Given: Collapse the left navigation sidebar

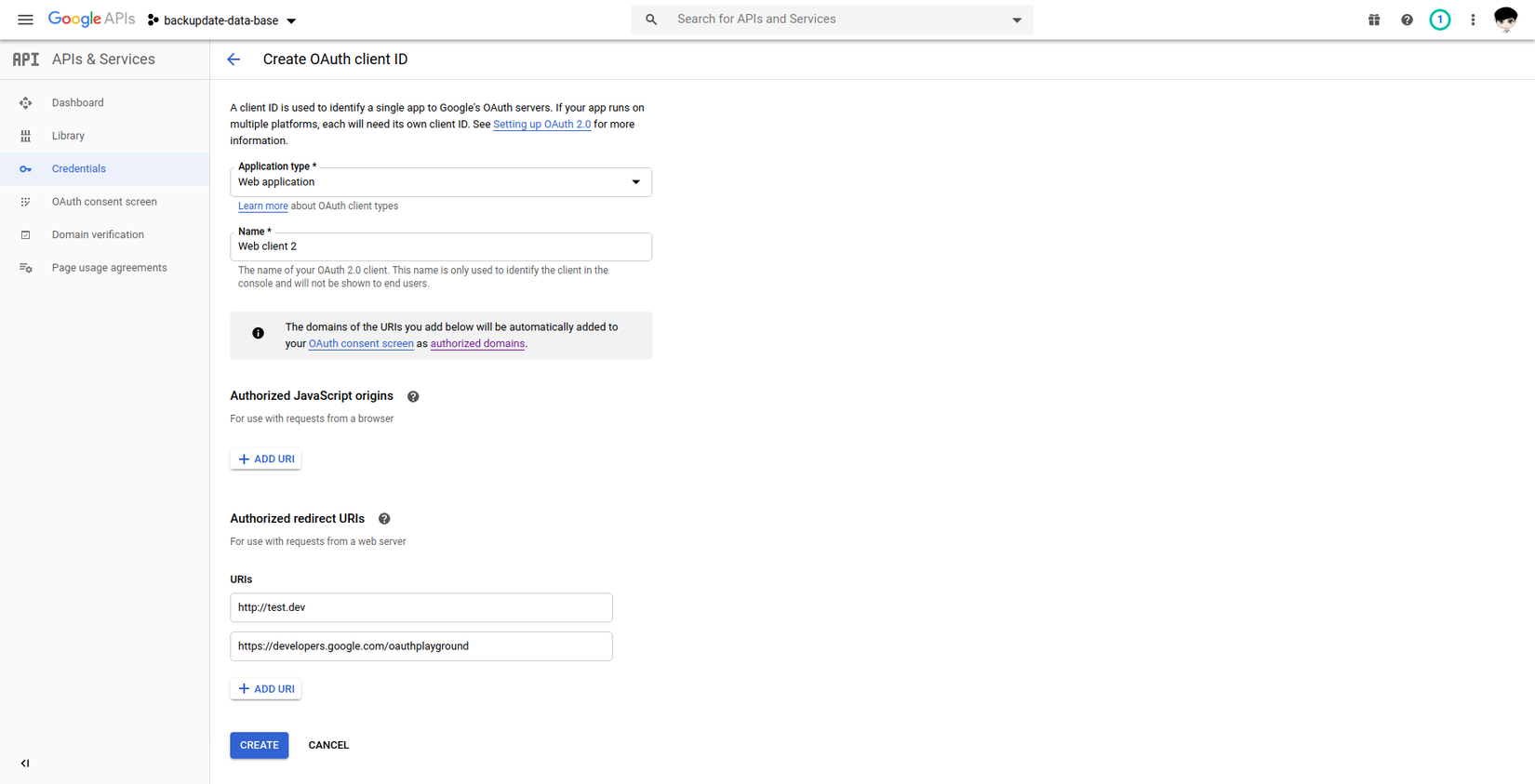Looking at the screenshot, I should 25,764.
